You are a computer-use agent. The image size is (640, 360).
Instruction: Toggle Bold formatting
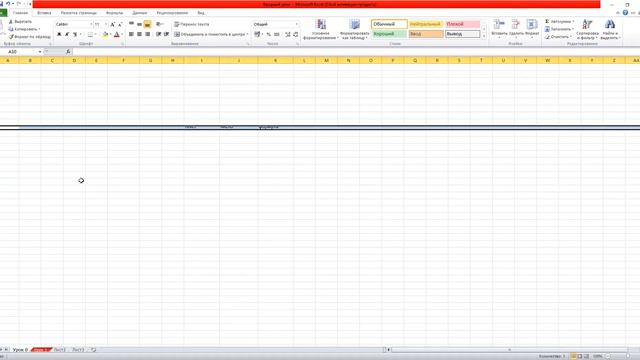(x=59, y=34)
